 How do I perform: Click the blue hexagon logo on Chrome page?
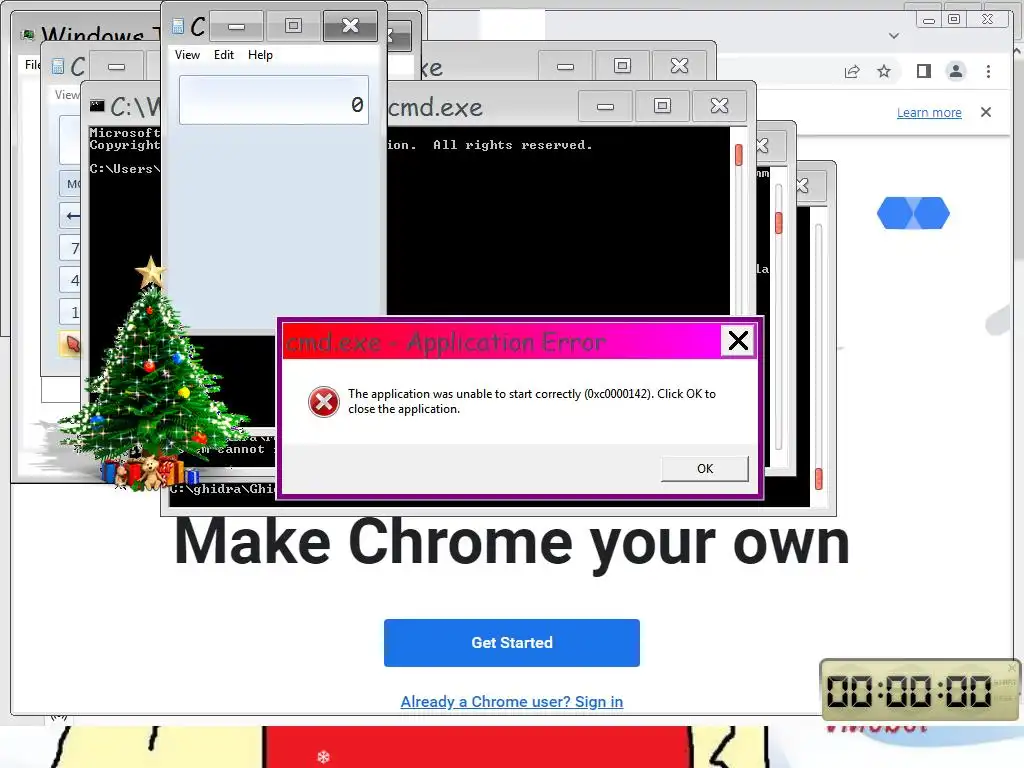click(x=913, y=213)
